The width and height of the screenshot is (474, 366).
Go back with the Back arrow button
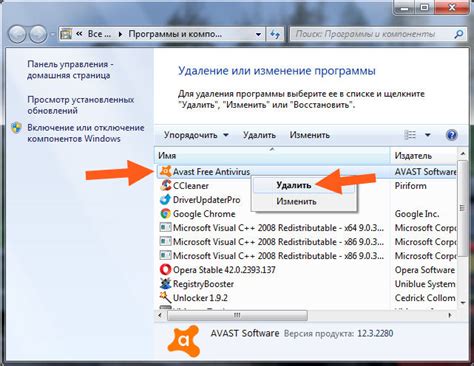[17, 34]
